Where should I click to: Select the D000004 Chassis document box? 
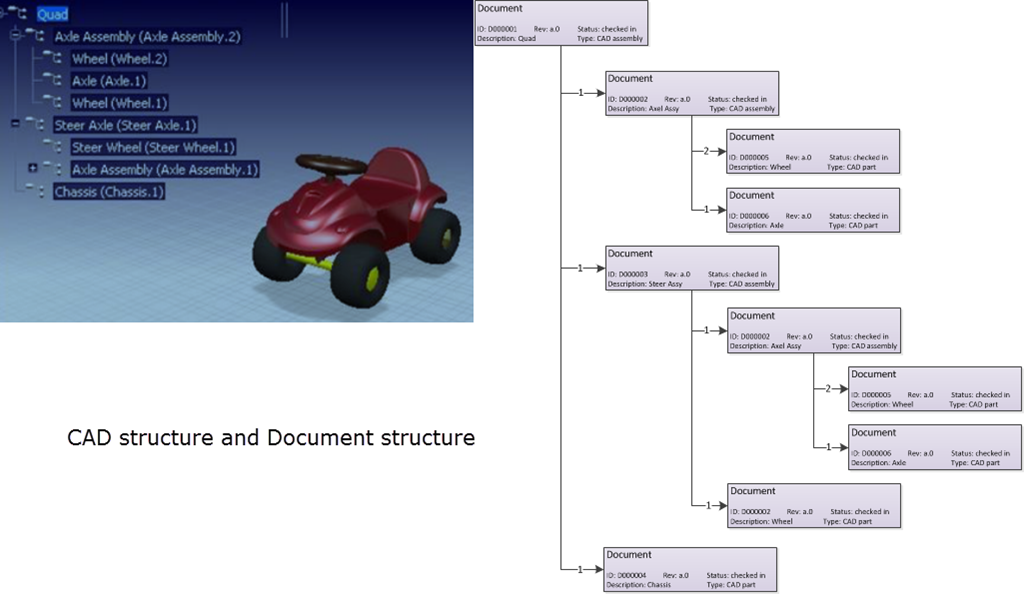(690, 569)
